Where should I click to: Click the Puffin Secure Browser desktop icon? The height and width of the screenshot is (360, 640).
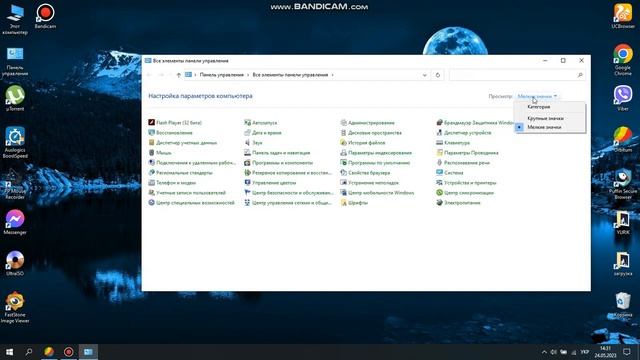point(623,184)
